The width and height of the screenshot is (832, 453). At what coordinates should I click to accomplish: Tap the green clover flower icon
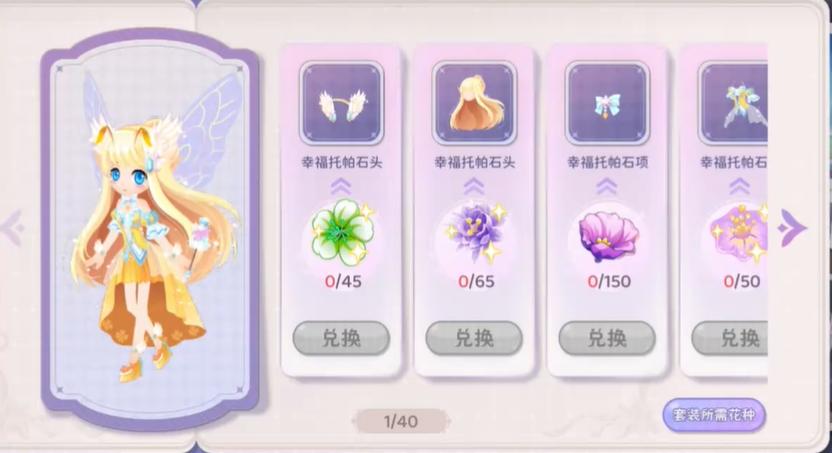pyautogui.click(x=342, y=232)
